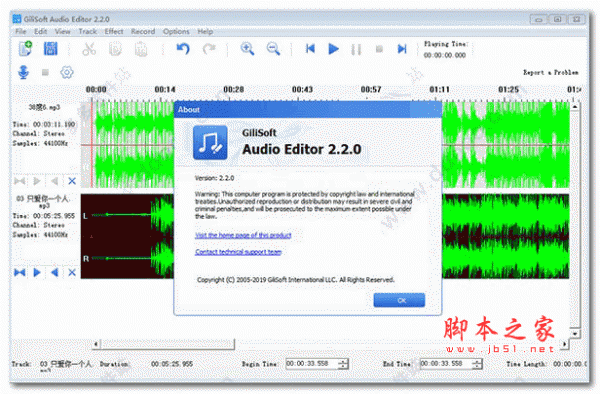Click OK in the About dialog

(399, 300)
